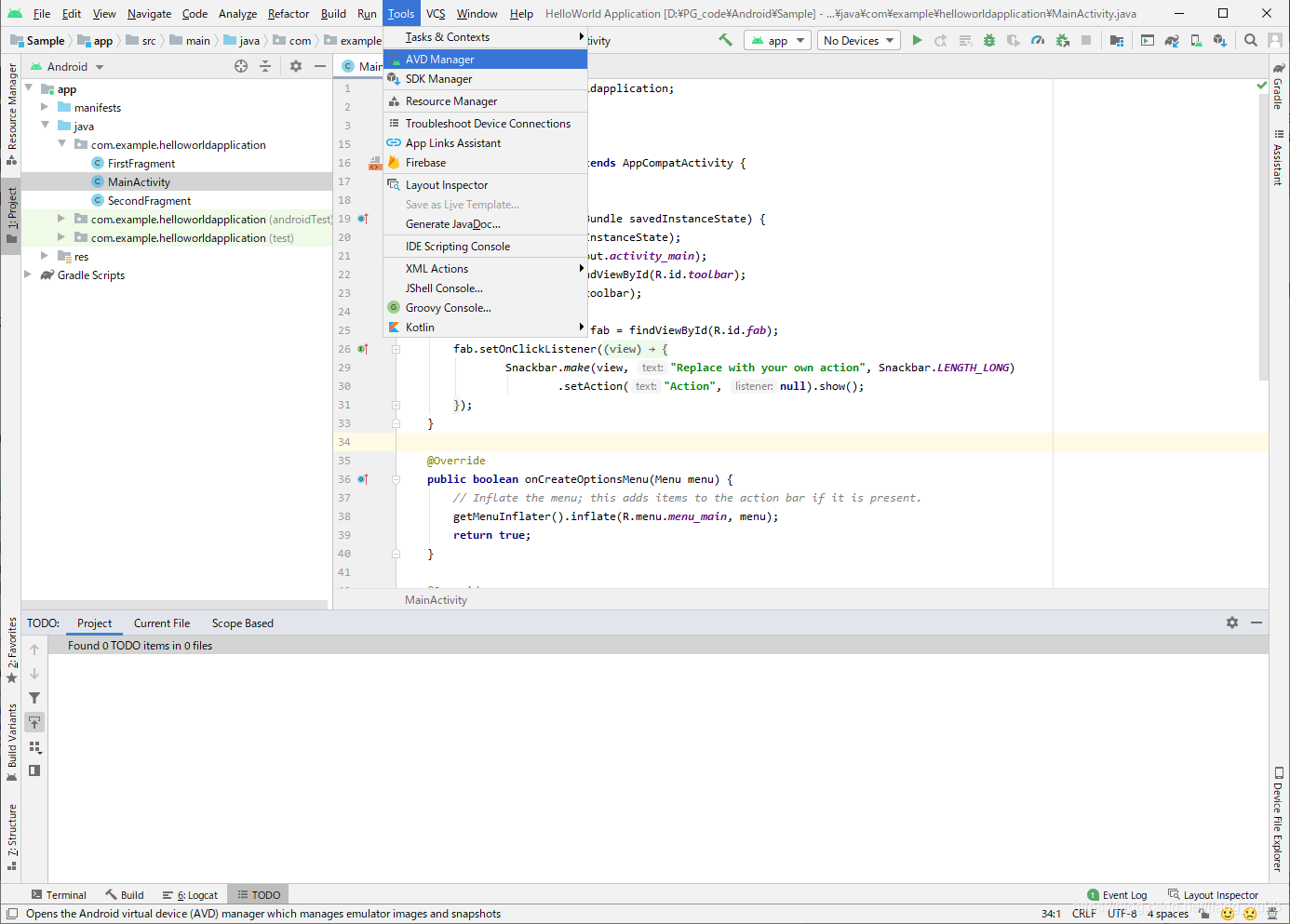Click AVD Manager icon in top toolbar
The height and width of the screenshot is (924, 1290).
tap(1196, 40)
